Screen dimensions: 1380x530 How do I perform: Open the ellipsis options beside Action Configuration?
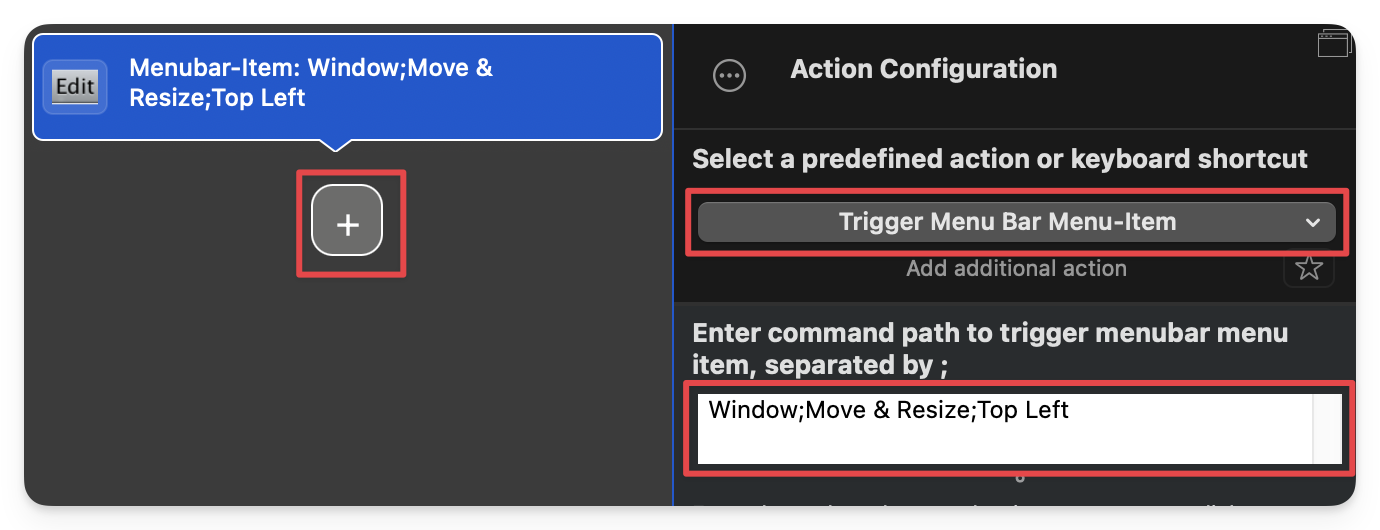pos(729,75)
